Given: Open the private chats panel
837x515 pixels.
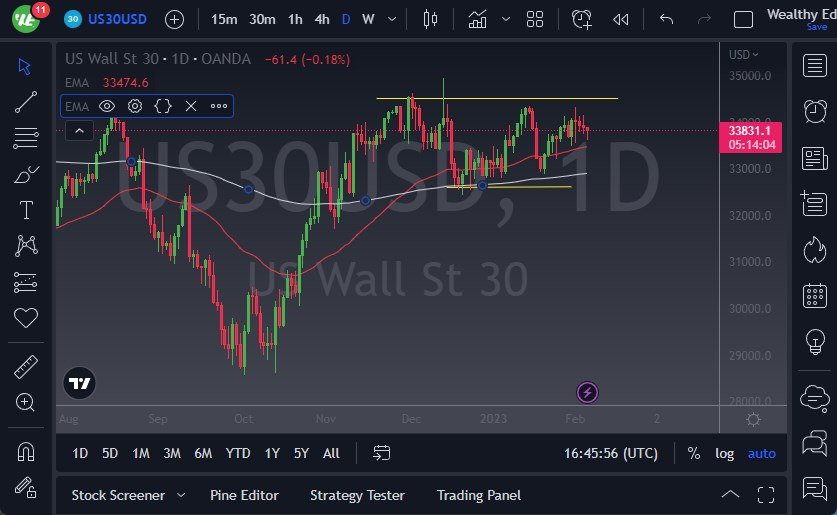Looking at the screenshot, I should pos(815,443).
